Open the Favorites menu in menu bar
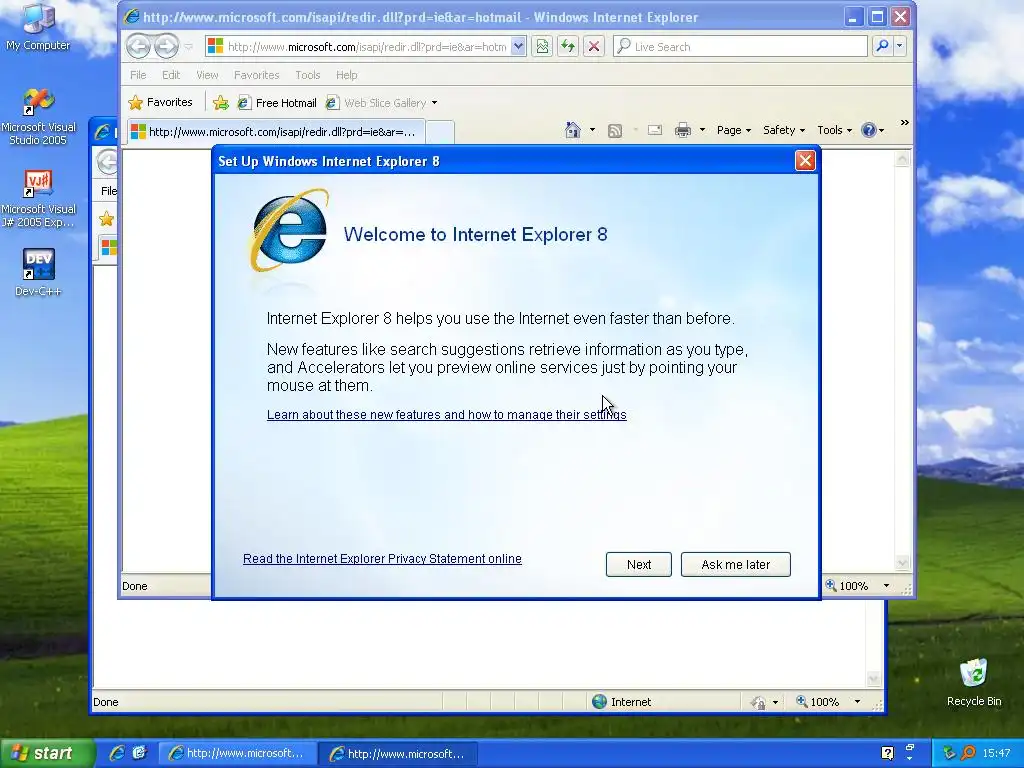 (x=257, y=75)
